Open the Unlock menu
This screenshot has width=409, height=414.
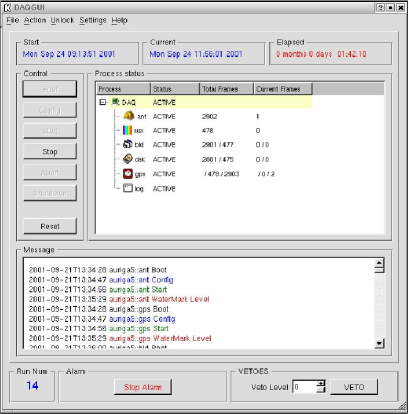pos(62,20)
